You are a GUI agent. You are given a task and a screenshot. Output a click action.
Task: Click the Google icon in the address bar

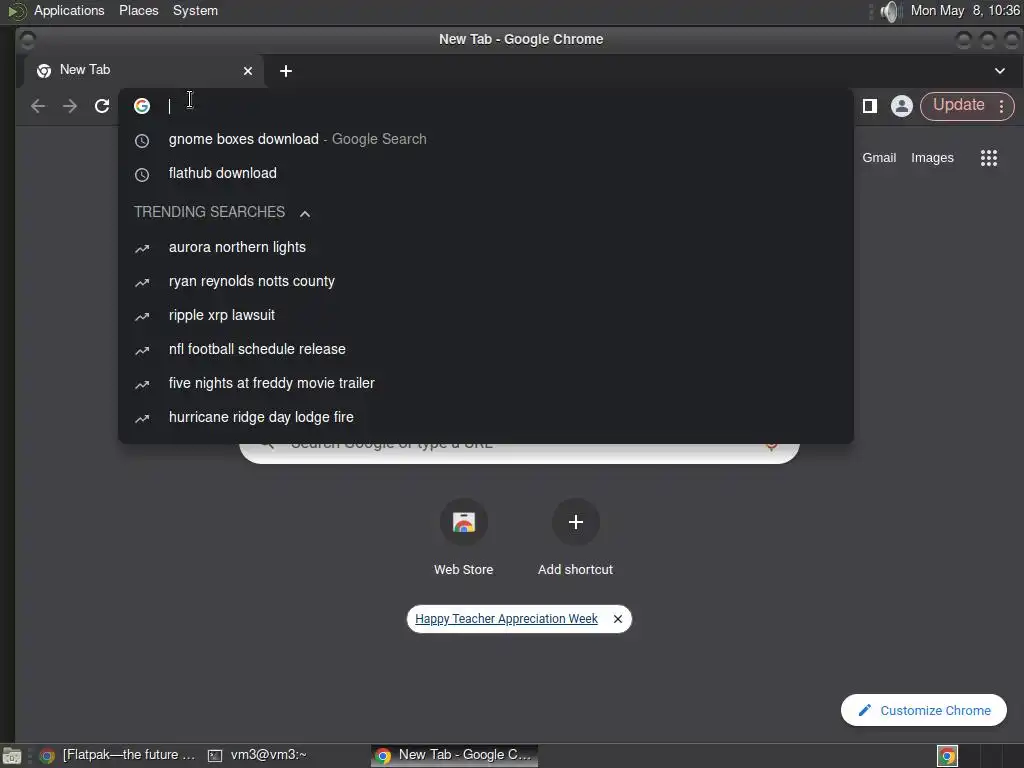point(142,106)
